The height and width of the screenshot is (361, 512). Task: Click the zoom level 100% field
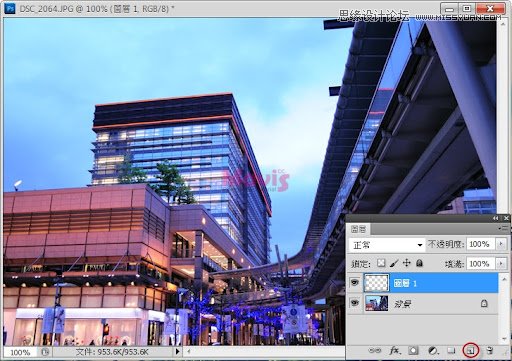21,352
